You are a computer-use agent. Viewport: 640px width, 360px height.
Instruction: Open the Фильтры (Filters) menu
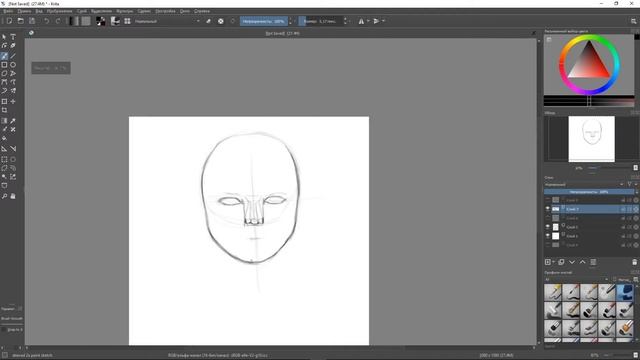tap(124, 11)
